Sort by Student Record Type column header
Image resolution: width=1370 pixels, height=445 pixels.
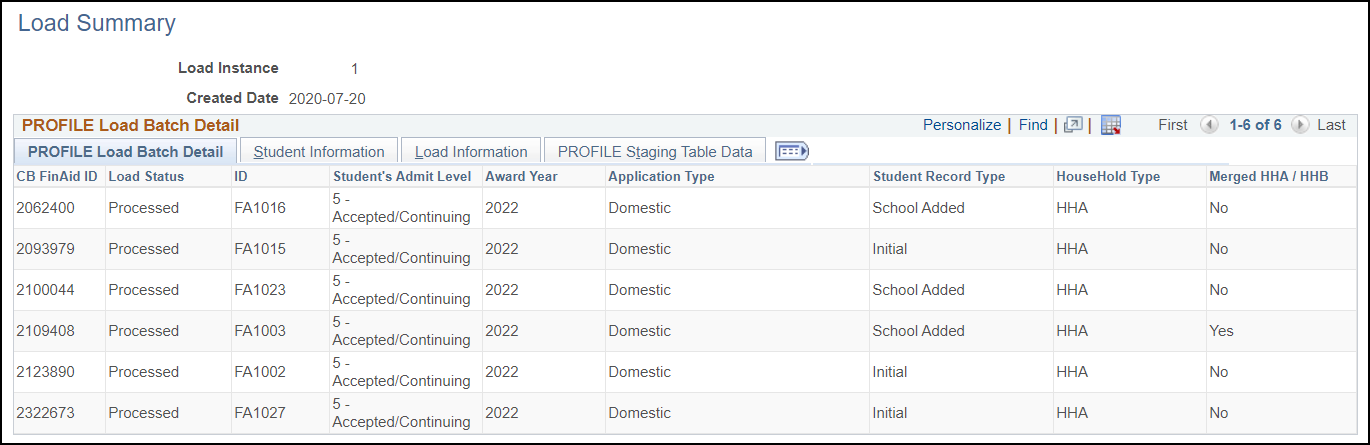coord(939,176)
